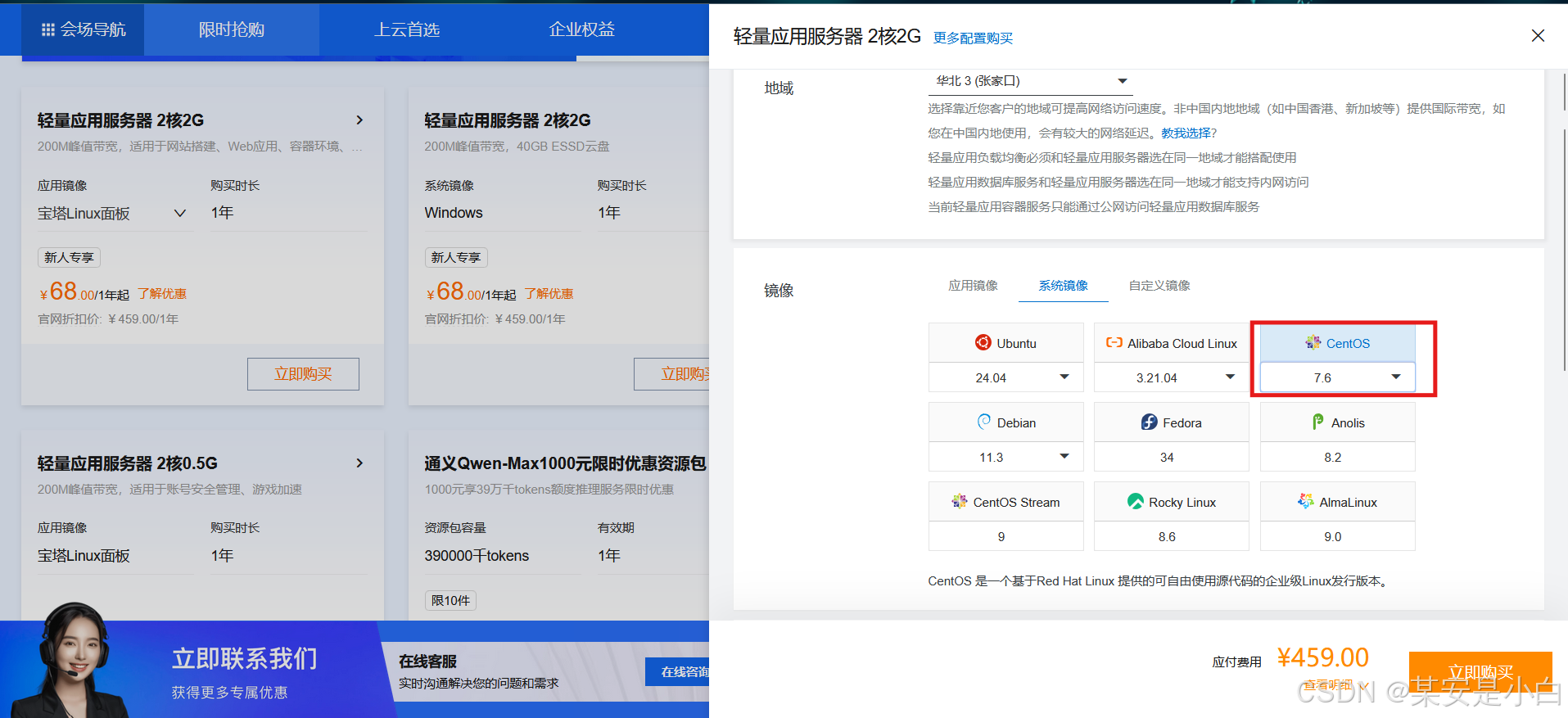Open 会场导航 menu

click(x=84, y=29)
